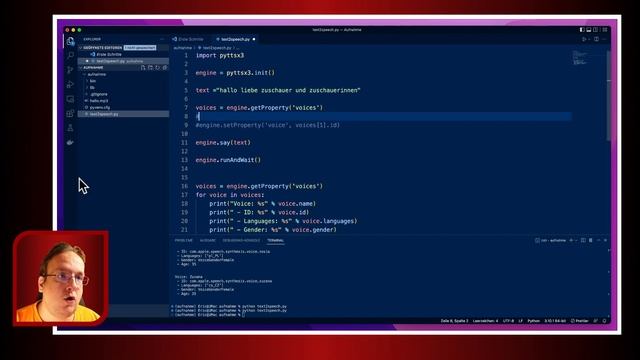Open the Remote Explorer view

[70, 99]
